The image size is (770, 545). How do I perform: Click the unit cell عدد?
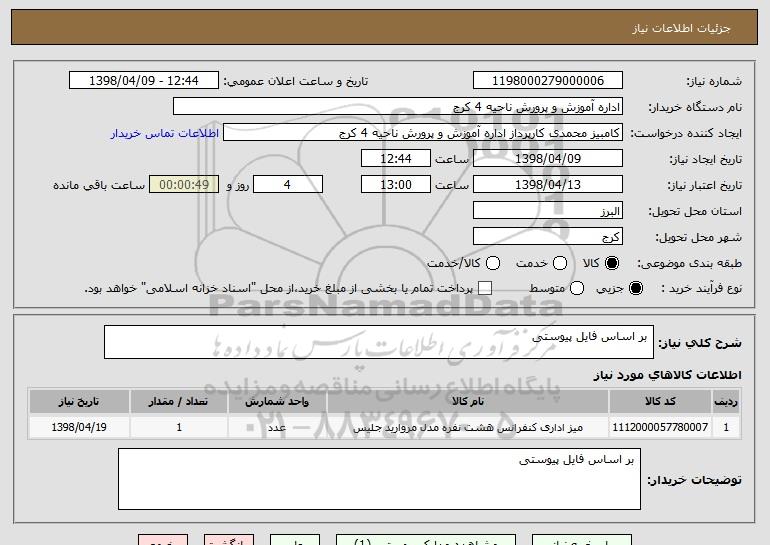click(x=277, y=427)
